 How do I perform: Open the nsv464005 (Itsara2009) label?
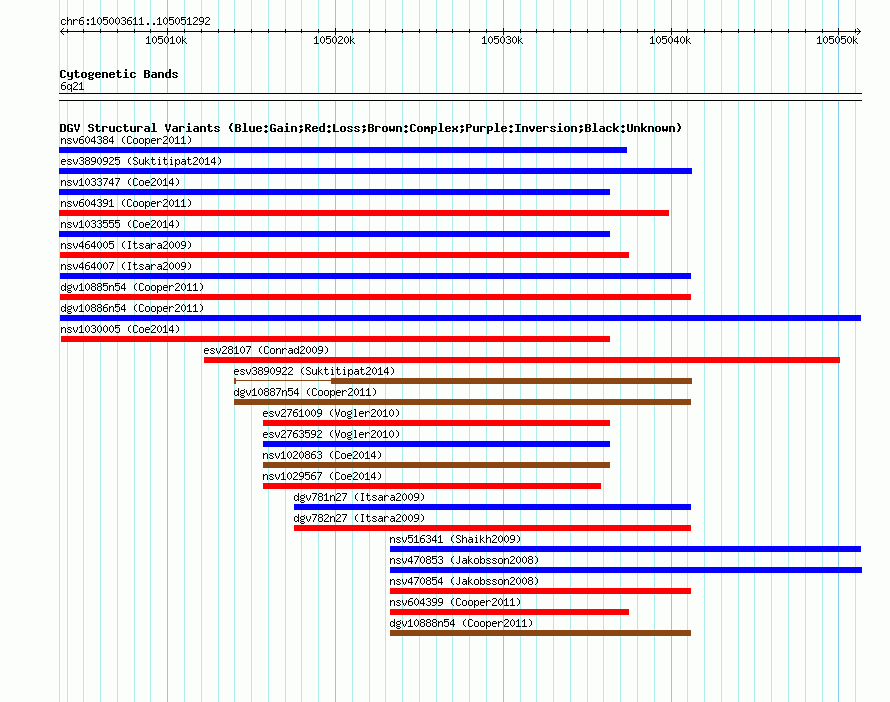pos(126,245)
